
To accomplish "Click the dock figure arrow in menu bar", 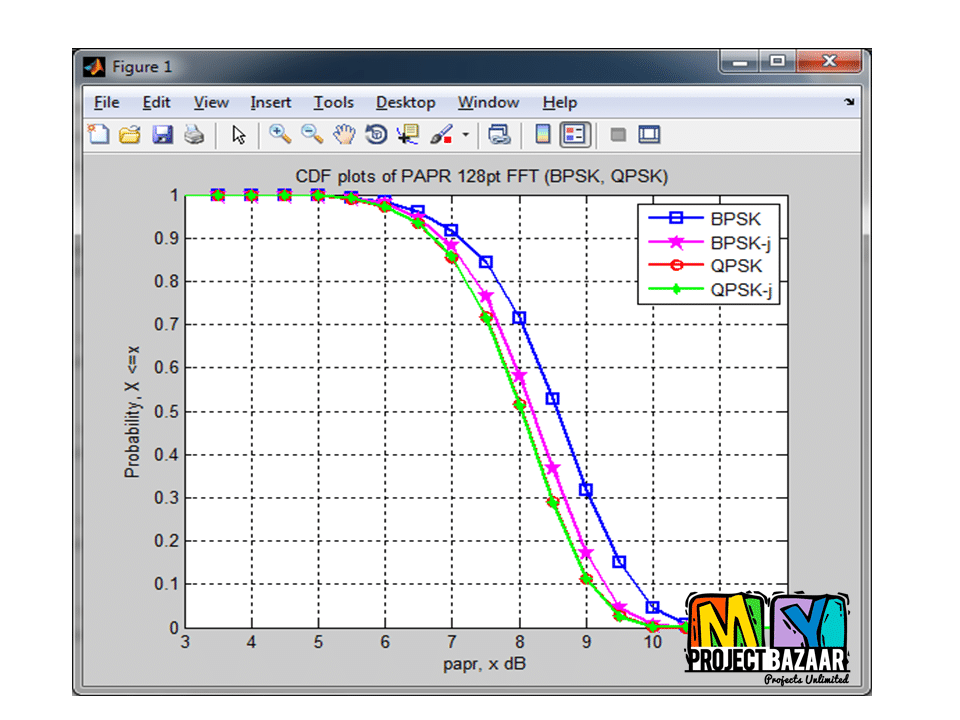I will coord(849,102).
